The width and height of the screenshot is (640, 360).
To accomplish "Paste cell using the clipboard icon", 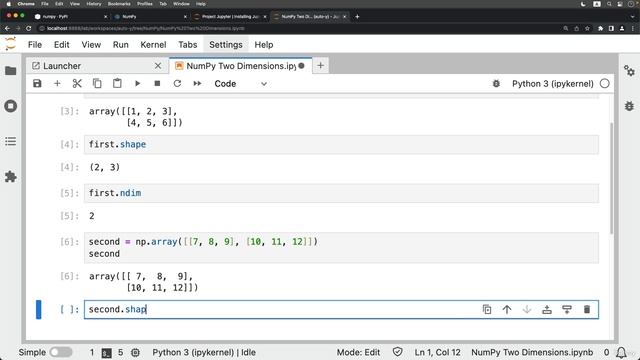I will pos(117,84).
